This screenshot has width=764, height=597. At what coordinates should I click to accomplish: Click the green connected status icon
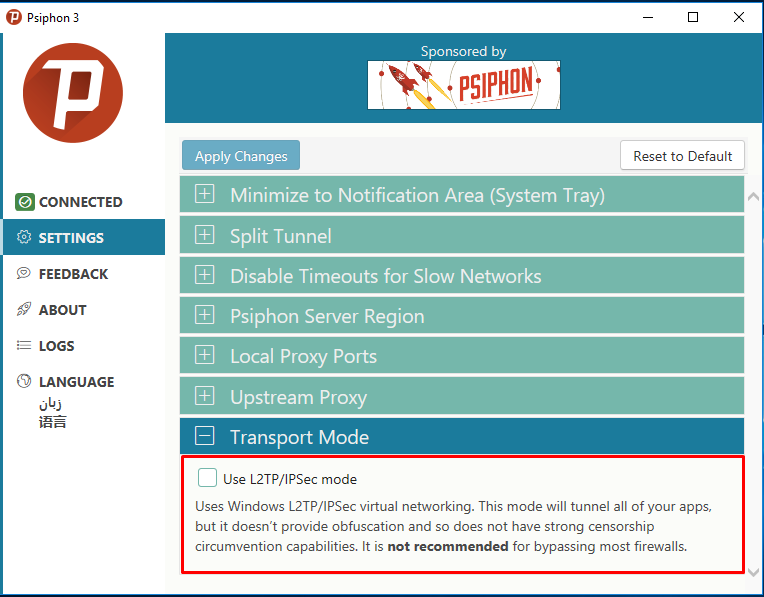tap(25, 202)
